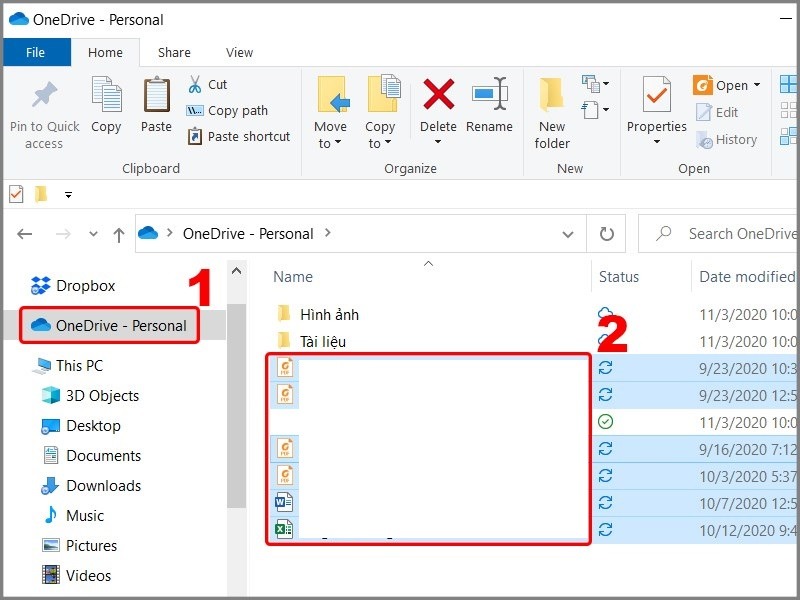Open the File tab
800x600 pixels.
[36, 52]
